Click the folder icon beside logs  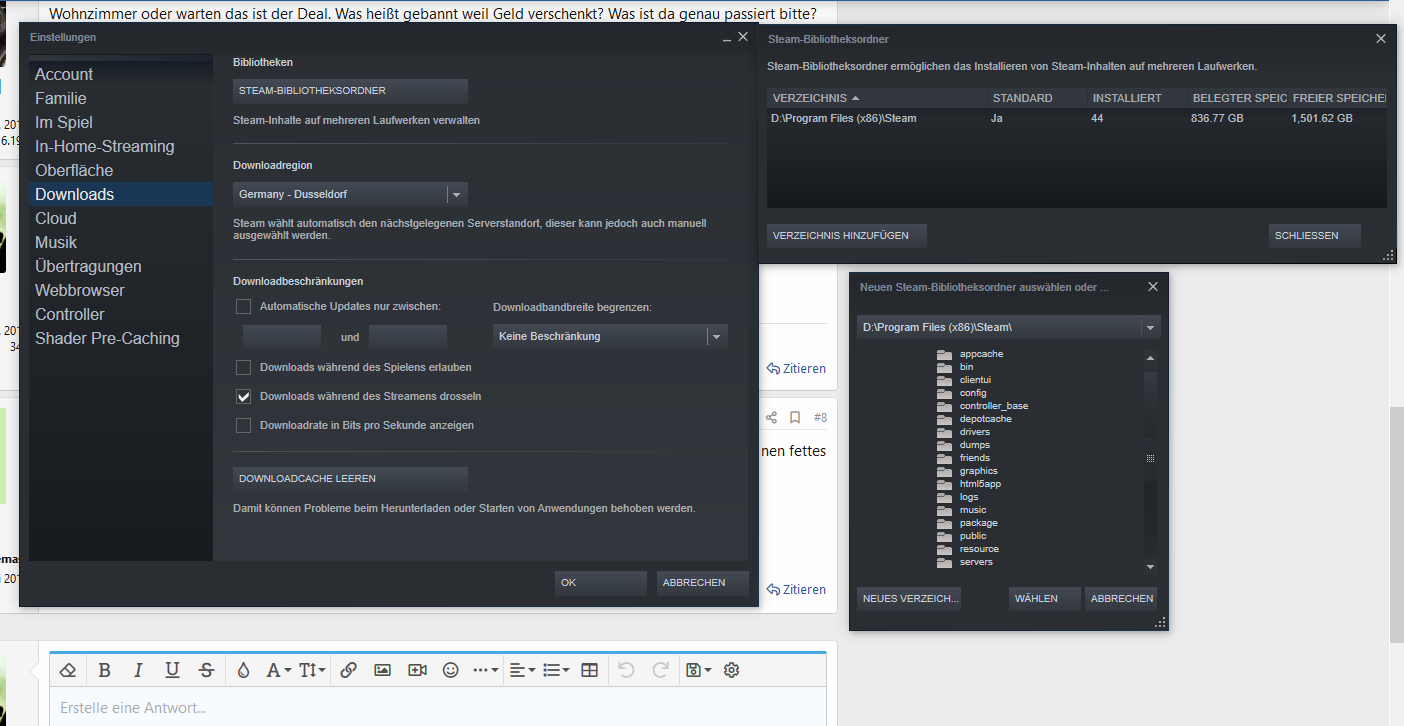pyautogui.click(x=944, y=497)
